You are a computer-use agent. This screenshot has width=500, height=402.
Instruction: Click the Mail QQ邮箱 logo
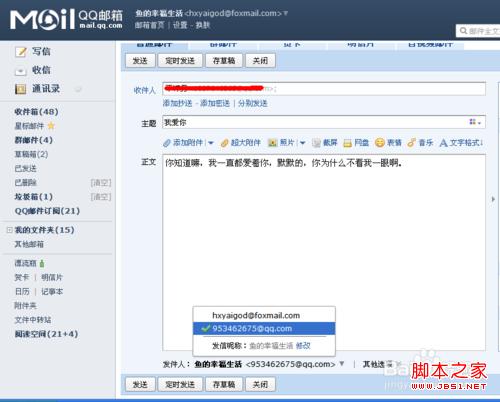tap(66, 19)
